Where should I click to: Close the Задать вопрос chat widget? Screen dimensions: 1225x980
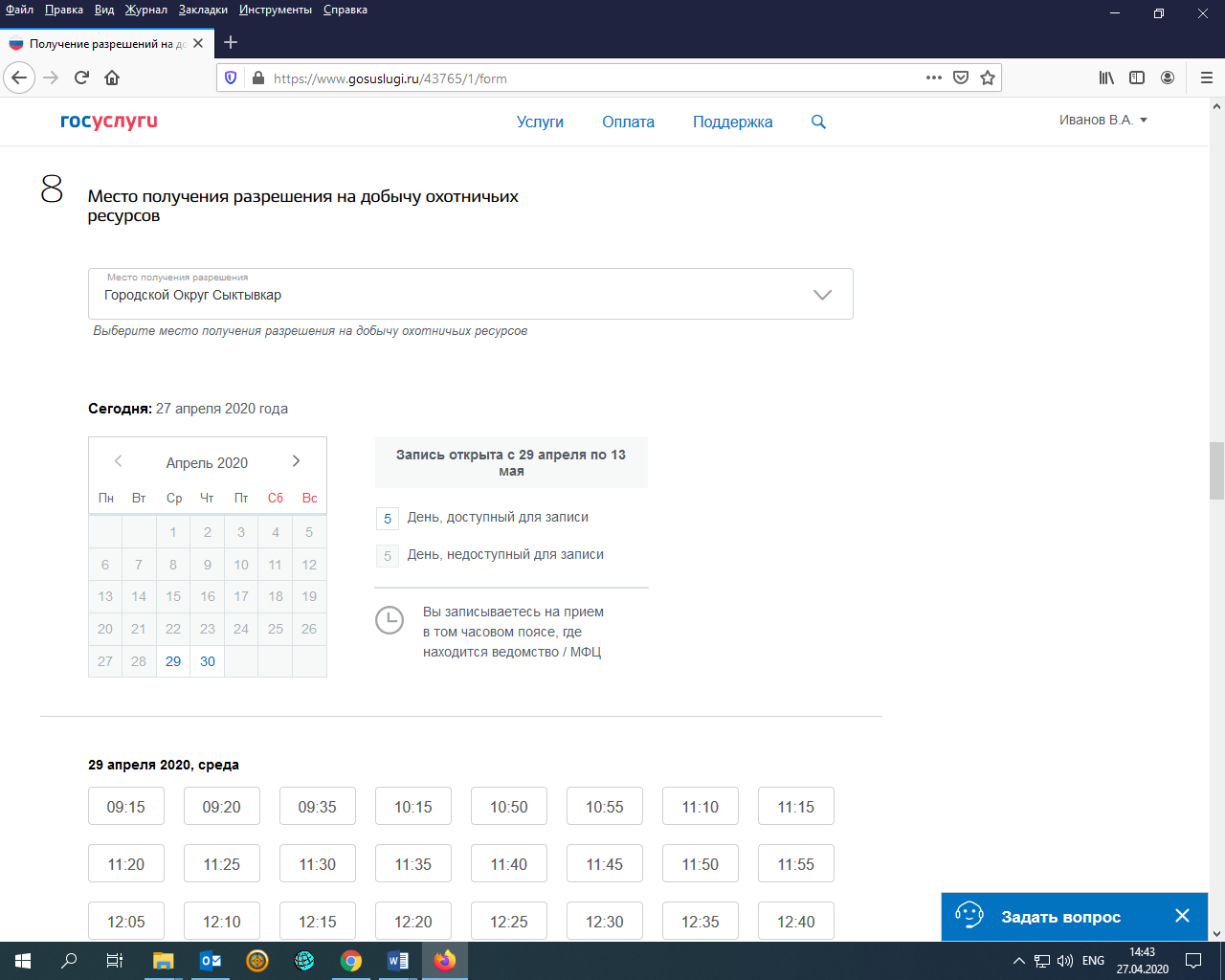point(1182,916)
